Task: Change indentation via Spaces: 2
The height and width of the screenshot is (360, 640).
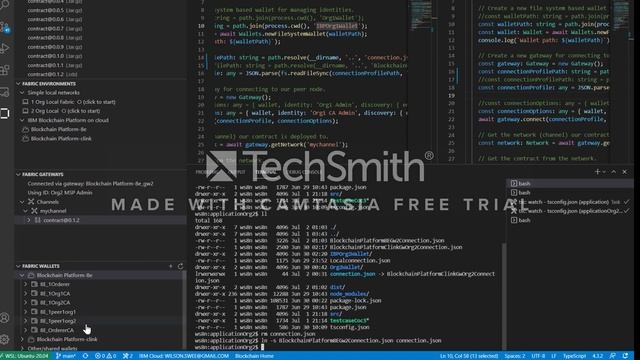Action: coord(515,356)
